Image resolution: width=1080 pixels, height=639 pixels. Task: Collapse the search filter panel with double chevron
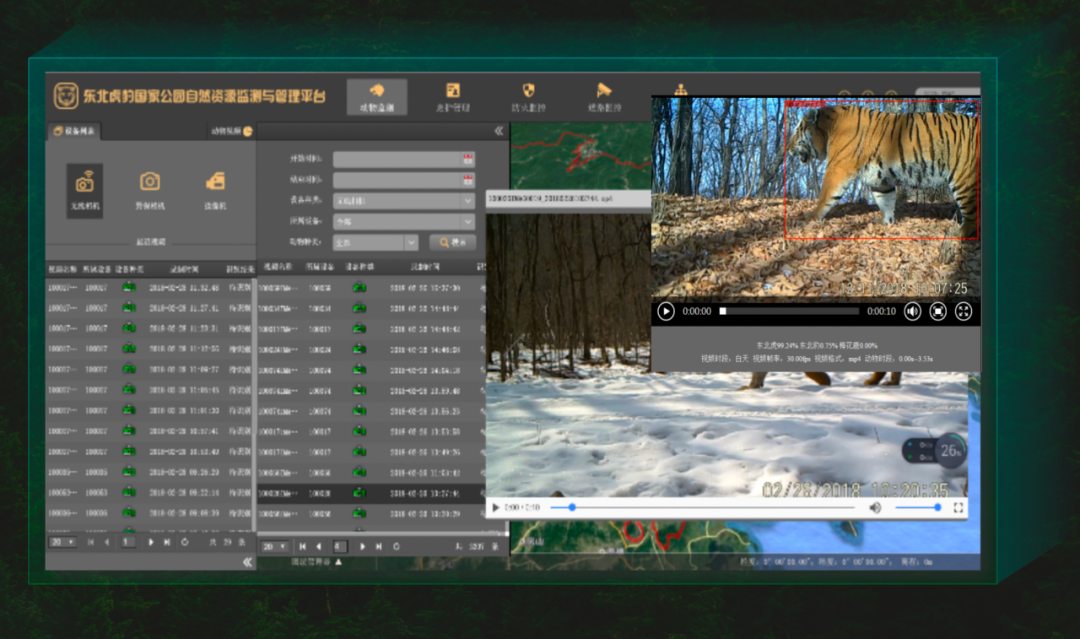[x=499, y=131]
